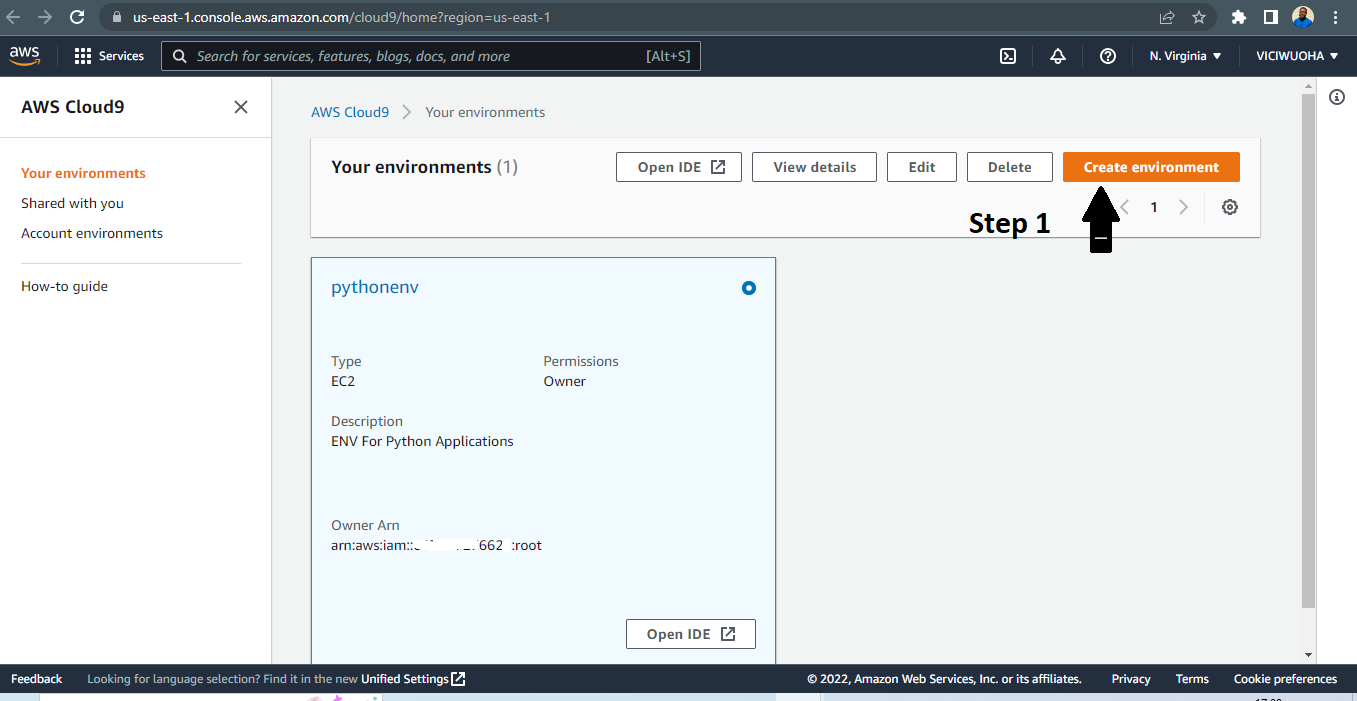Open the info panel icon on the right edge
Screen dimensions: 1357x701
click(x=1337, y=97)
